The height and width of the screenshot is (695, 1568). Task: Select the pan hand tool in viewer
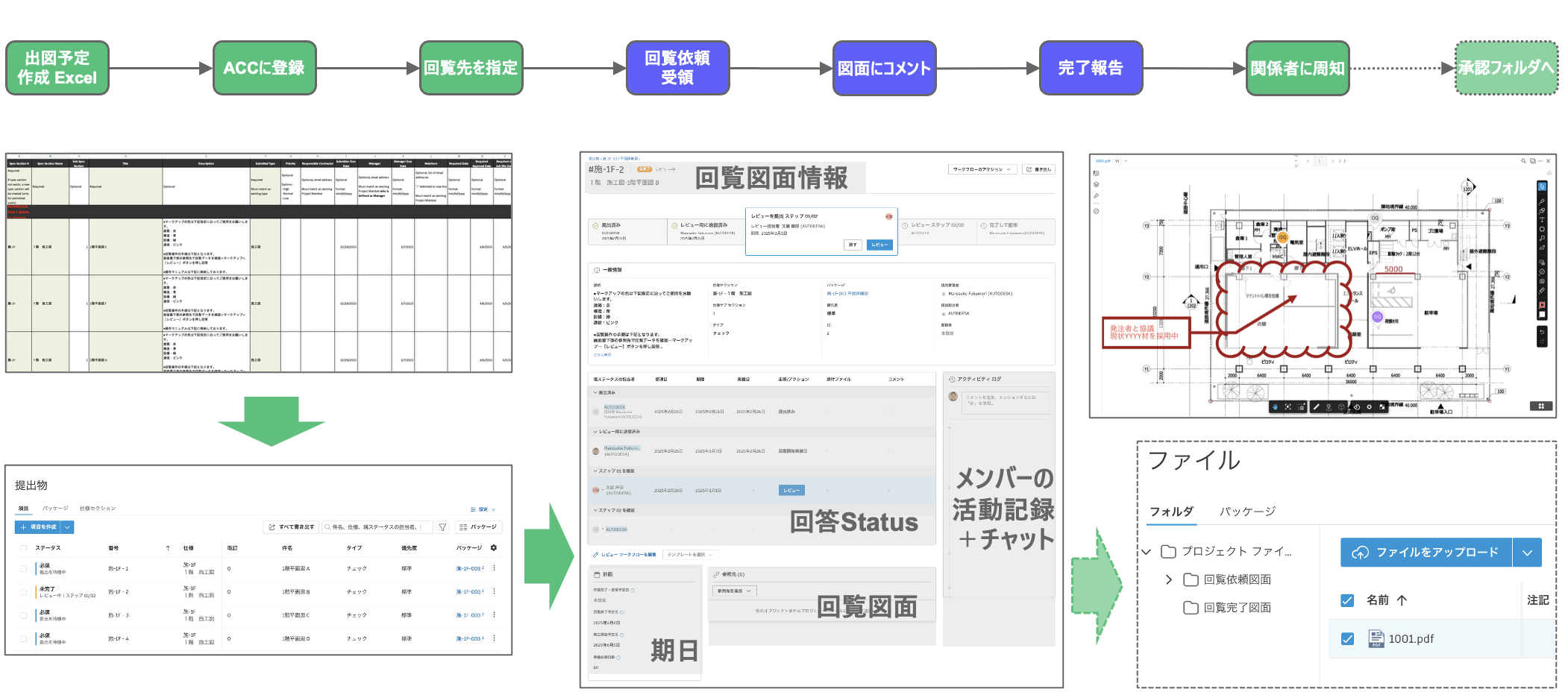click(x=1275, y=407)
